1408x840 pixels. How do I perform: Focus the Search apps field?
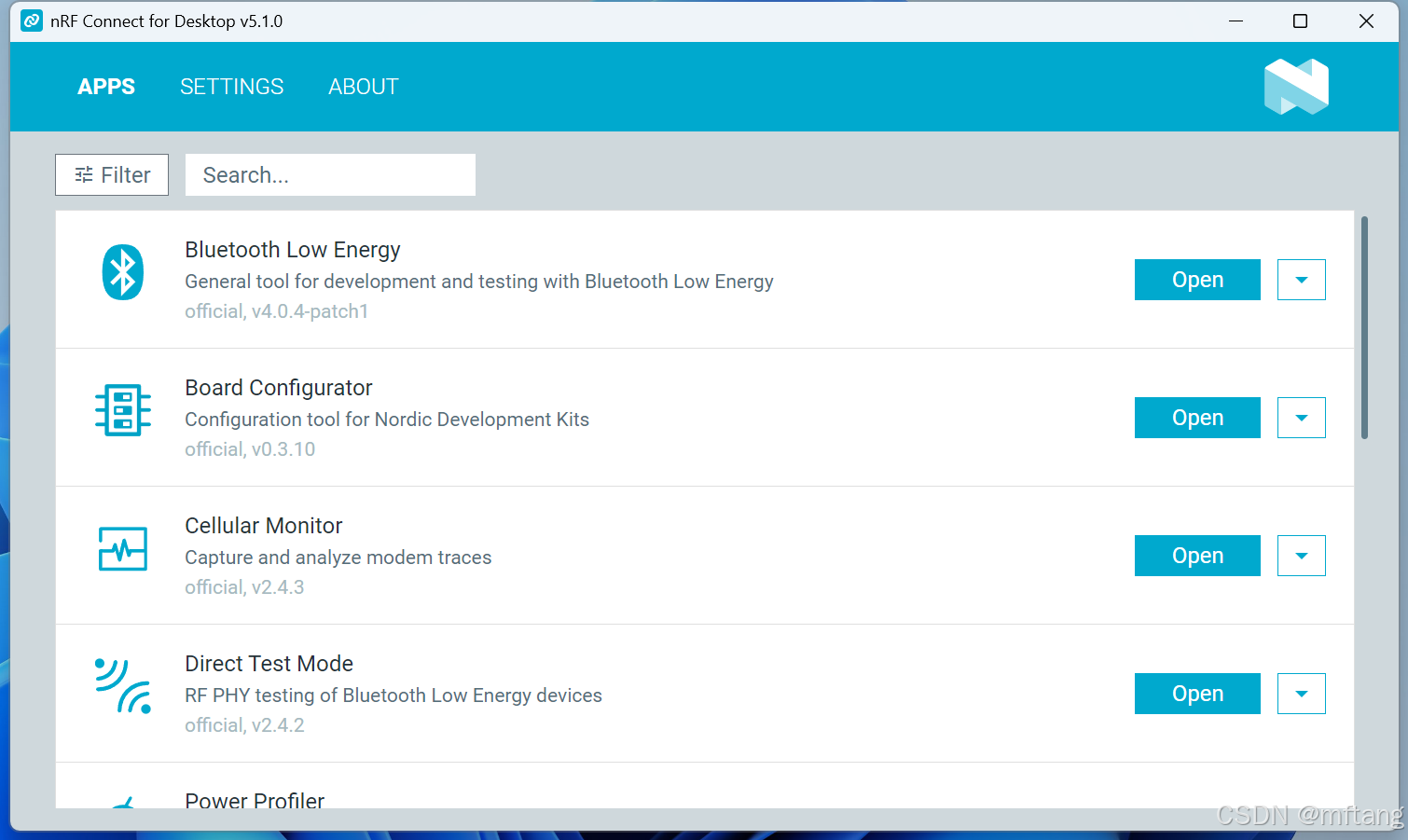point(330,175)
